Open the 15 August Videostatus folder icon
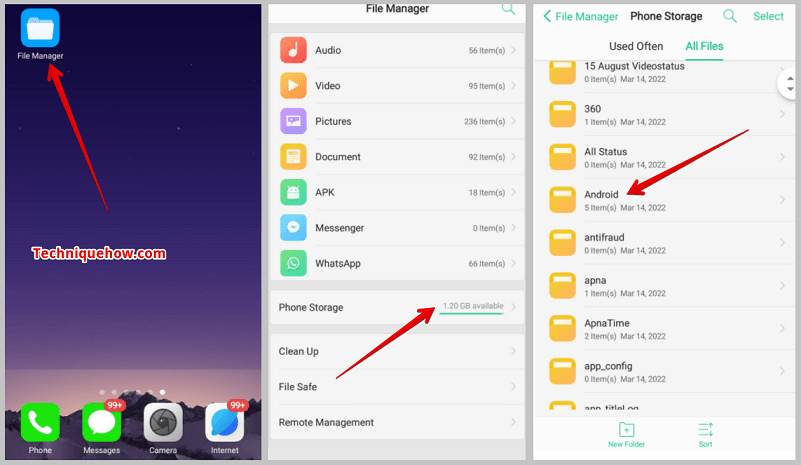 pyautogui.click(x=562, y=72)
